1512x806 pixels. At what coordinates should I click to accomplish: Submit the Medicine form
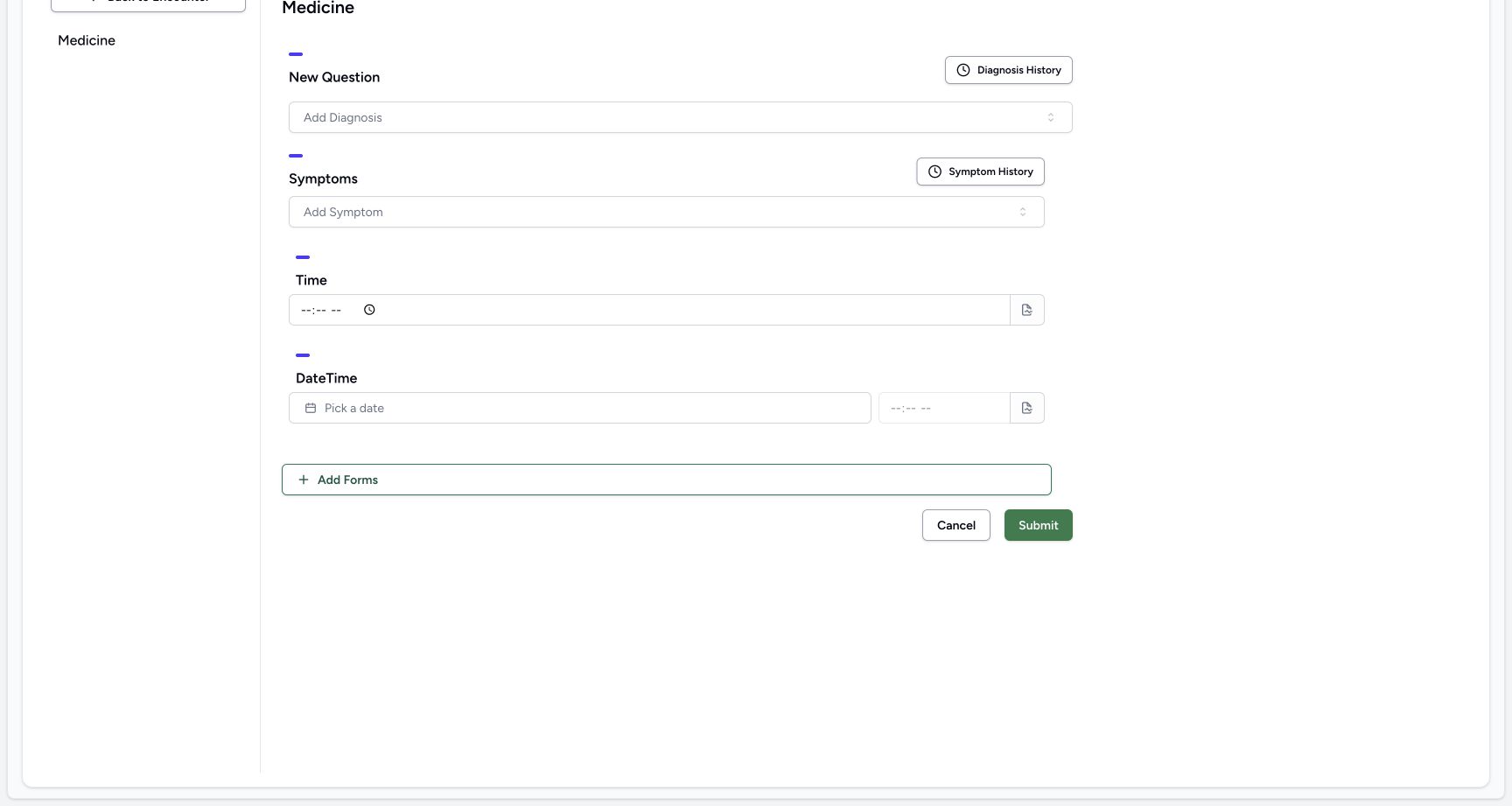[x=1038, y=525]
